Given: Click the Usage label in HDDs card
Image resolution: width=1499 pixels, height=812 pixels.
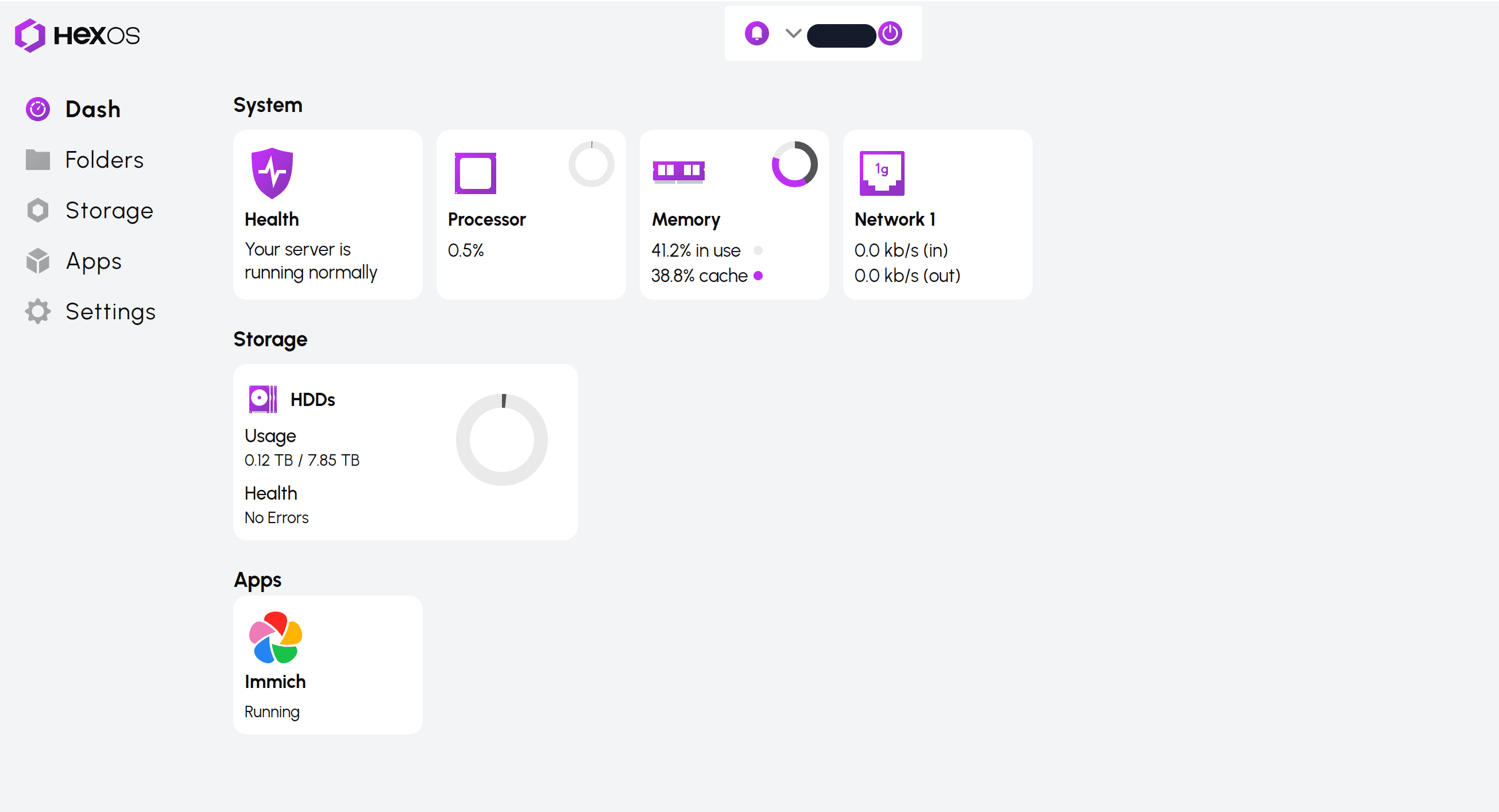Looking at the screenshot, I should point(270,436).
